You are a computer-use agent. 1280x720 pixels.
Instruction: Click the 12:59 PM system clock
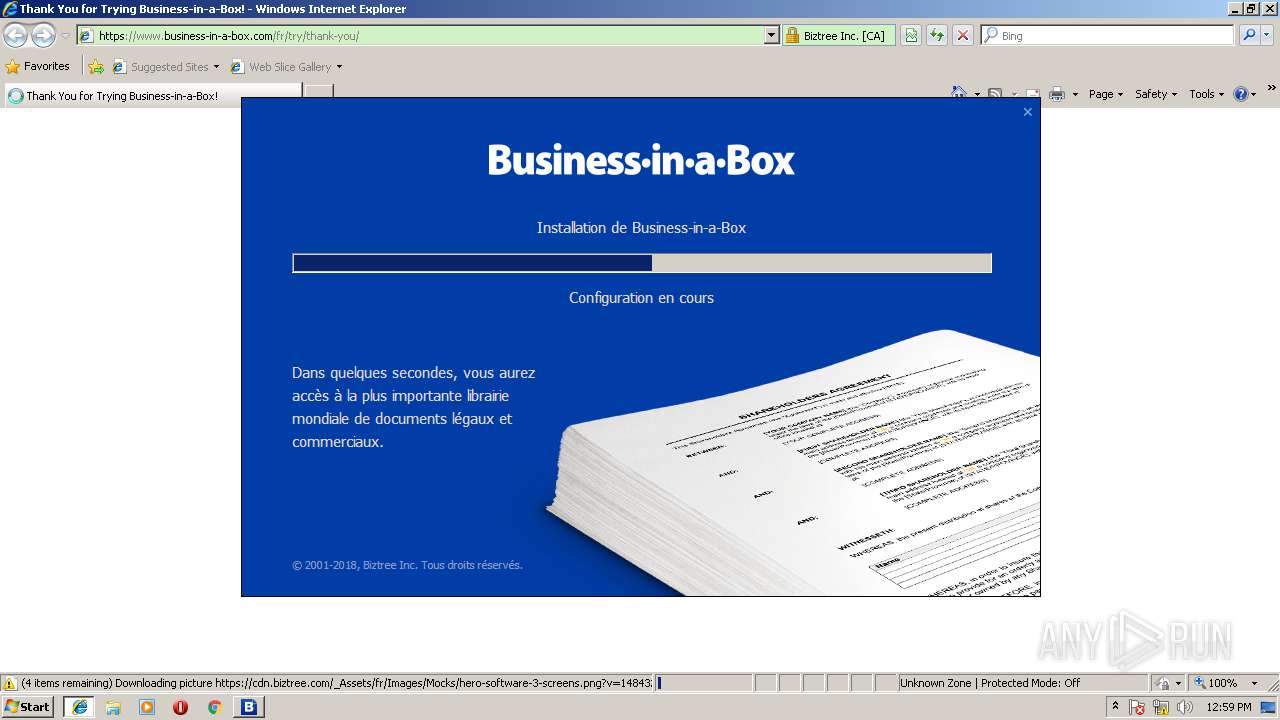click(x=1229, y=707)
